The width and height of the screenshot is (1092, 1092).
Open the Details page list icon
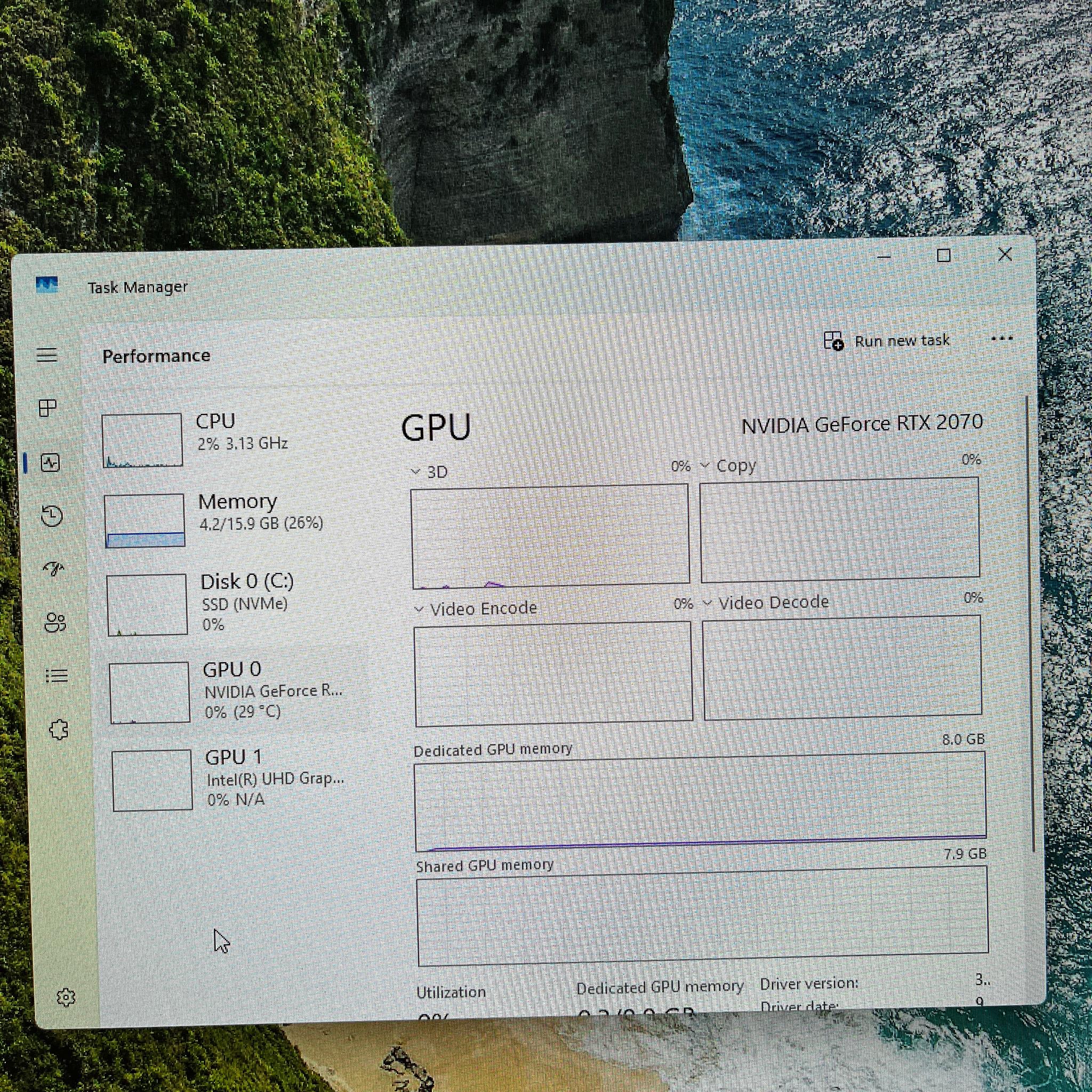pyautogui.click(x=57, y=676)
